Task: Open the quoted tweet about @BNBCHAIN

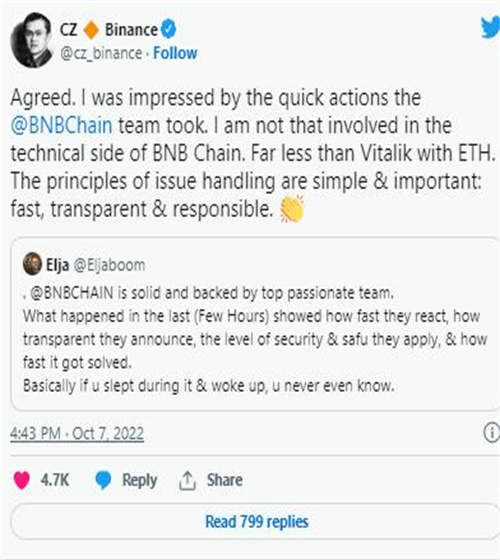Action: tap(255, 324)
